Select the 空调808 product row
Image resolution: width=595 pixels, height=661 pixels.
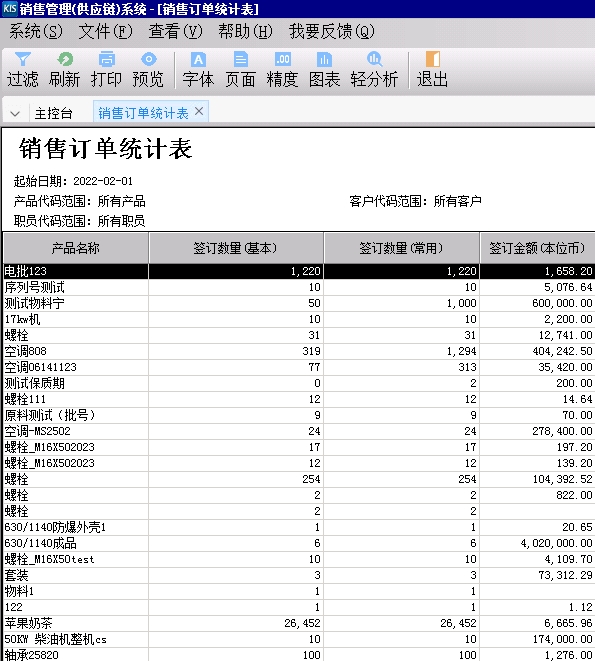(299, 351)
